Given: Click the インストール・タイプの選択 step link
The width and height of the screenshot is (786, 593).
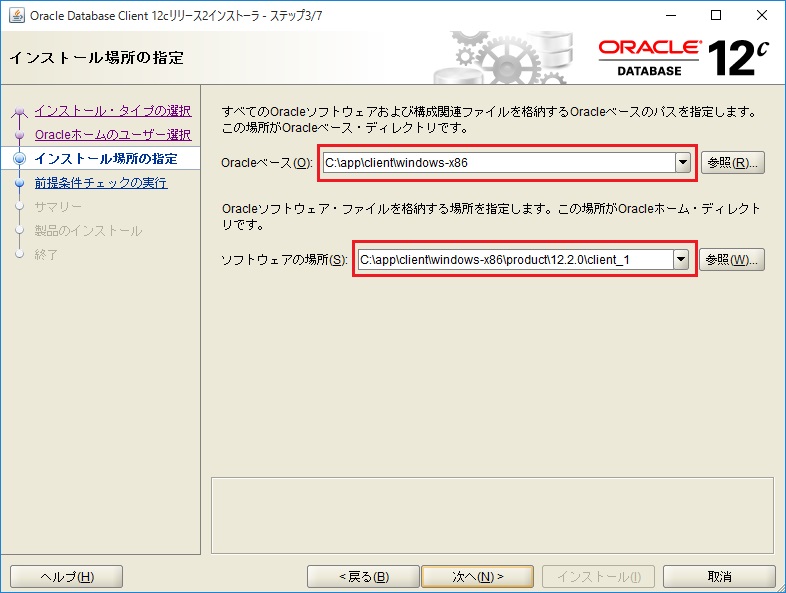Looking at the screenshot, I should pyautogui.click(x=112, y=111).
